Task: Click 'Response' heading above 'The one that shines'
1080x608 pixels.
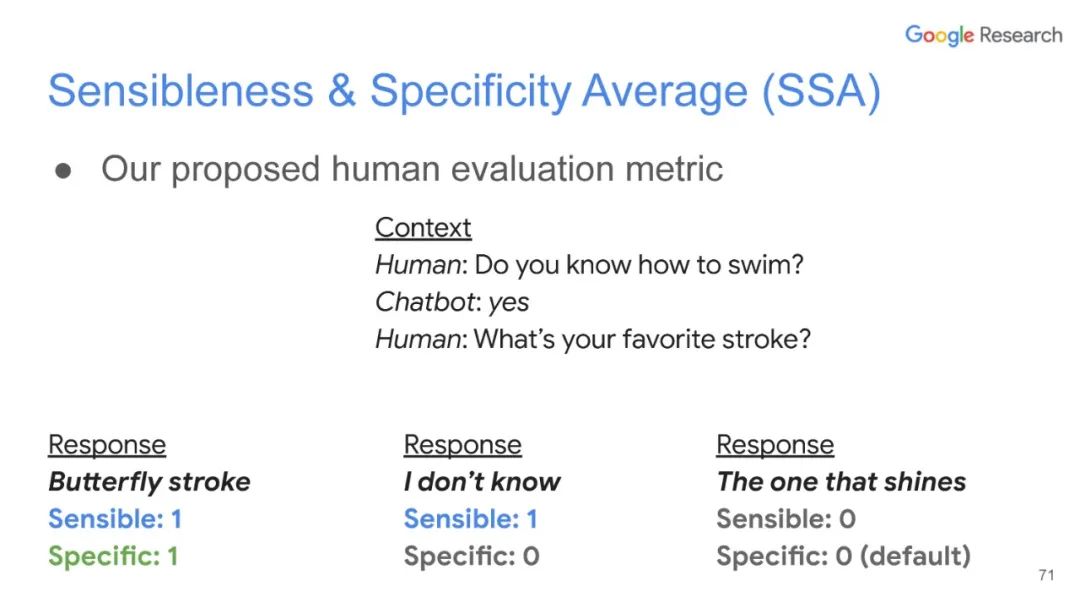Action: (775, 445)
